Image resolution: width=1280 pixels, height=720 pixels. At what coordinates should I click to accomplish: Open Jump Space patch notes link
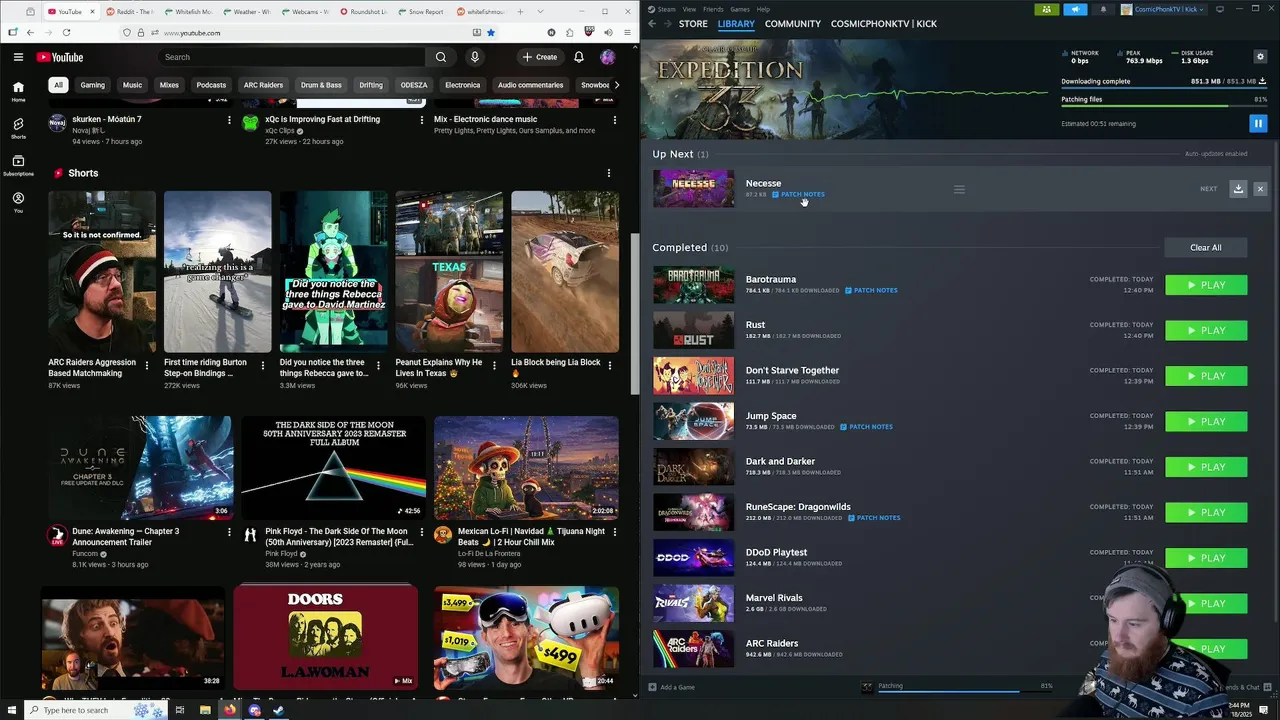866,427
